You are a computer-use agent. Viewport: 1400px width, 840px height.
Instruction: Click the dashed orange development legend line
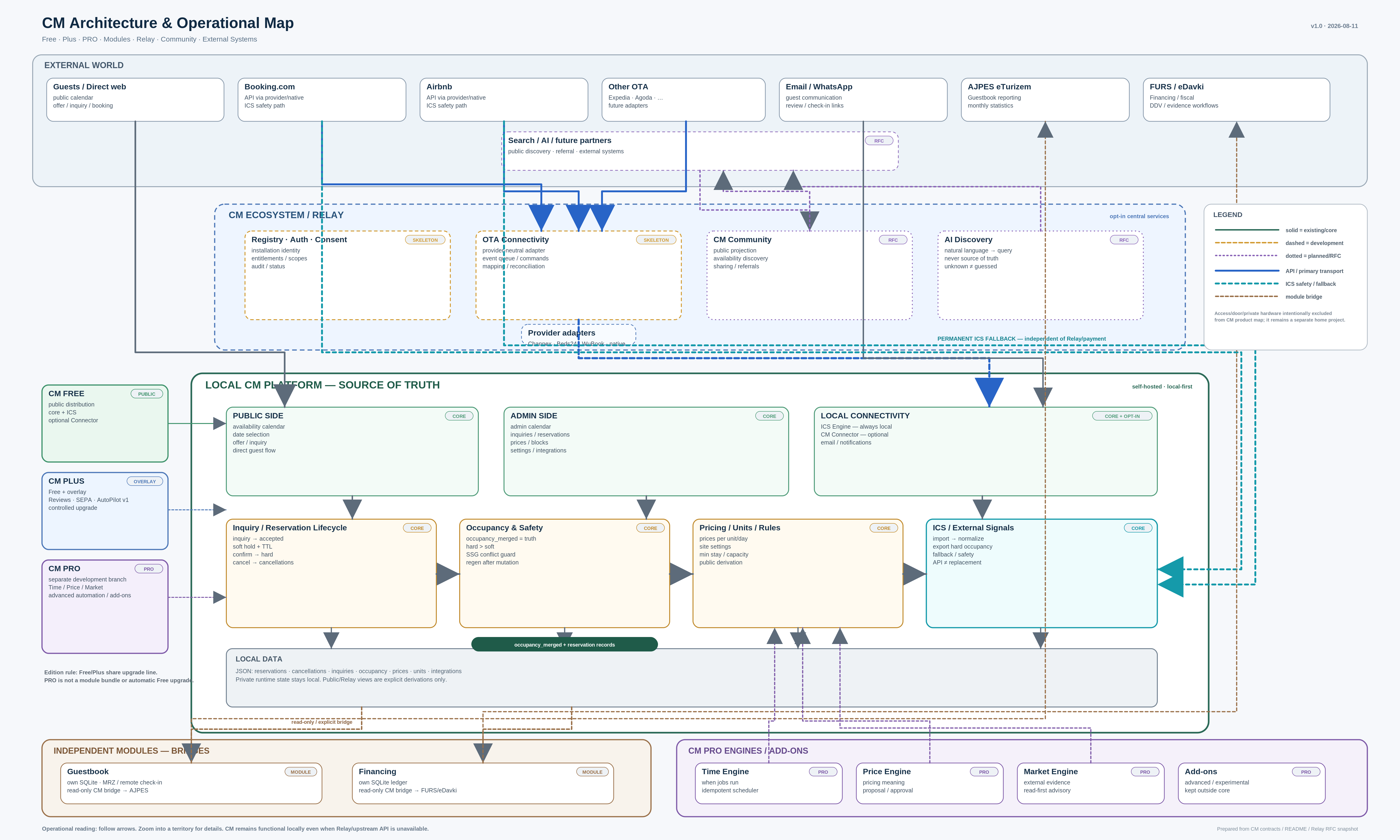(x=1247, y=243)
